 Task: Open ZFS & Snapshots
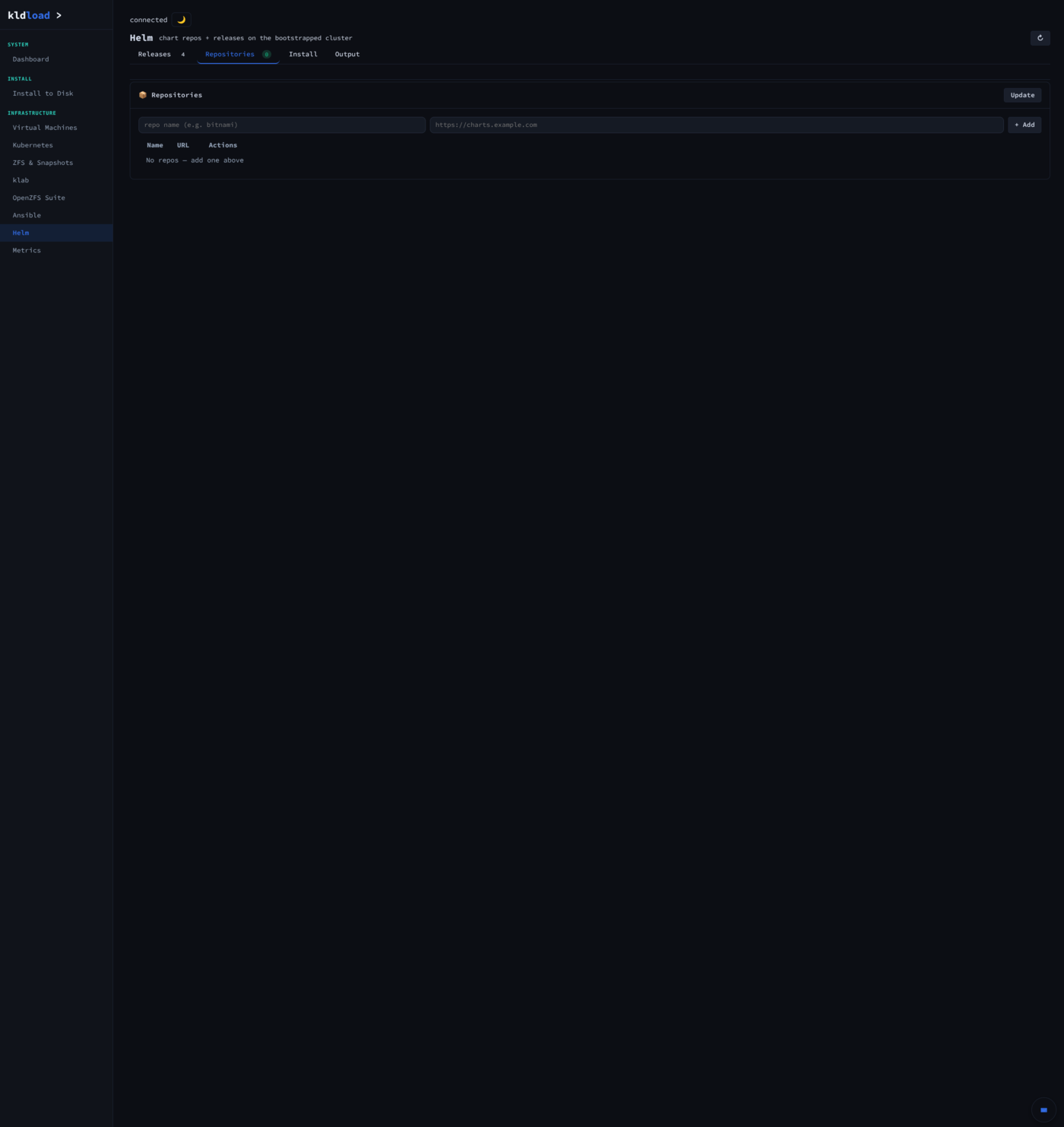pyautogui.click(x=56, y=163)
